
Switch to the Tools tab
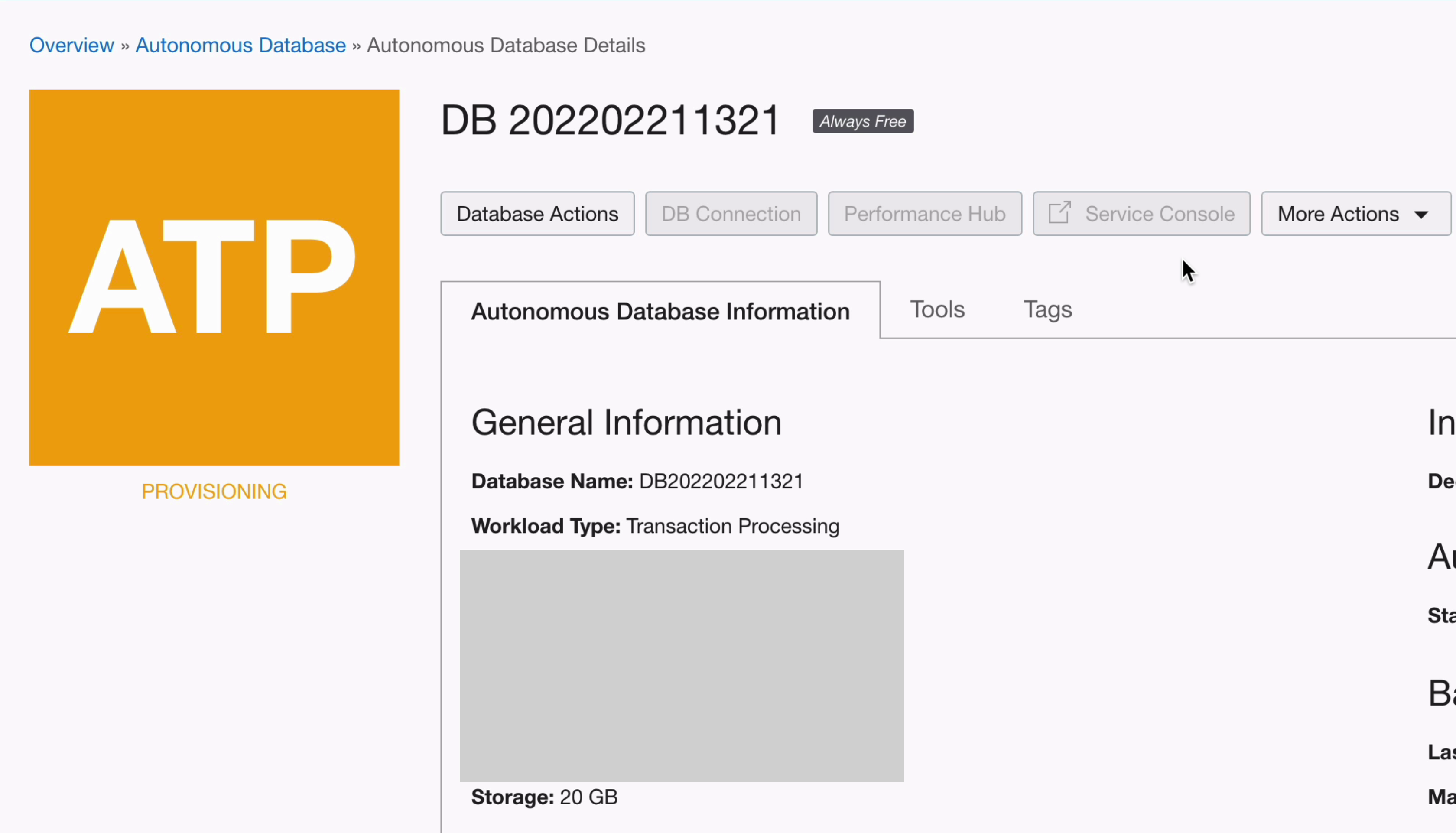[937, 309]
